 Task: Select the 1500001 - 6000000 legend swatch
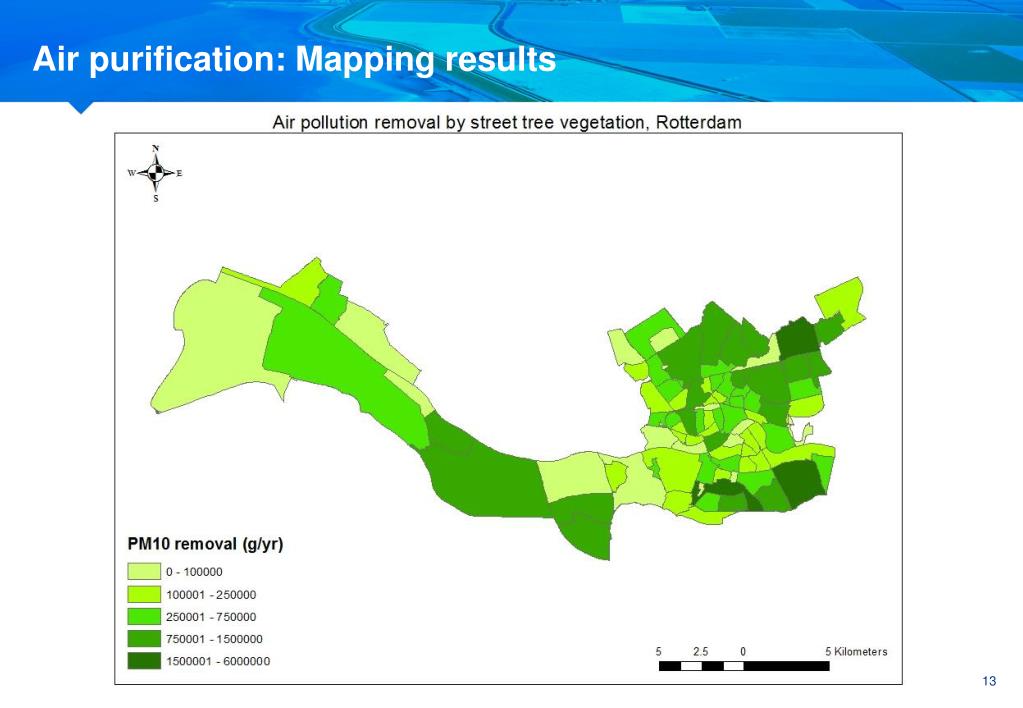coord(144,661)
